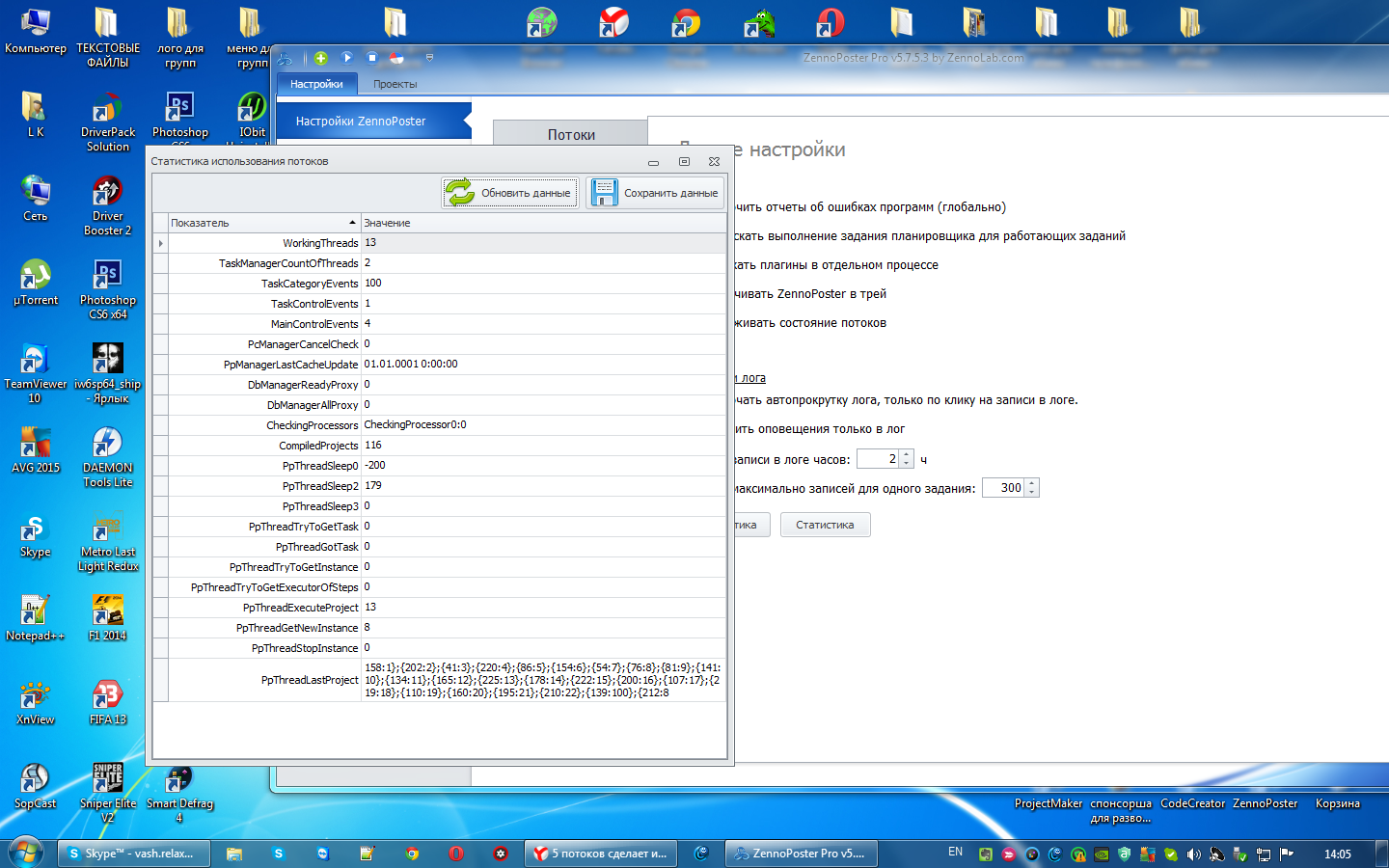Screen dimensions: 1389x868
Task: Click the Stop icon in ZennoPoster toolbar
Action: pyautogui.click(x=372, y=58)
